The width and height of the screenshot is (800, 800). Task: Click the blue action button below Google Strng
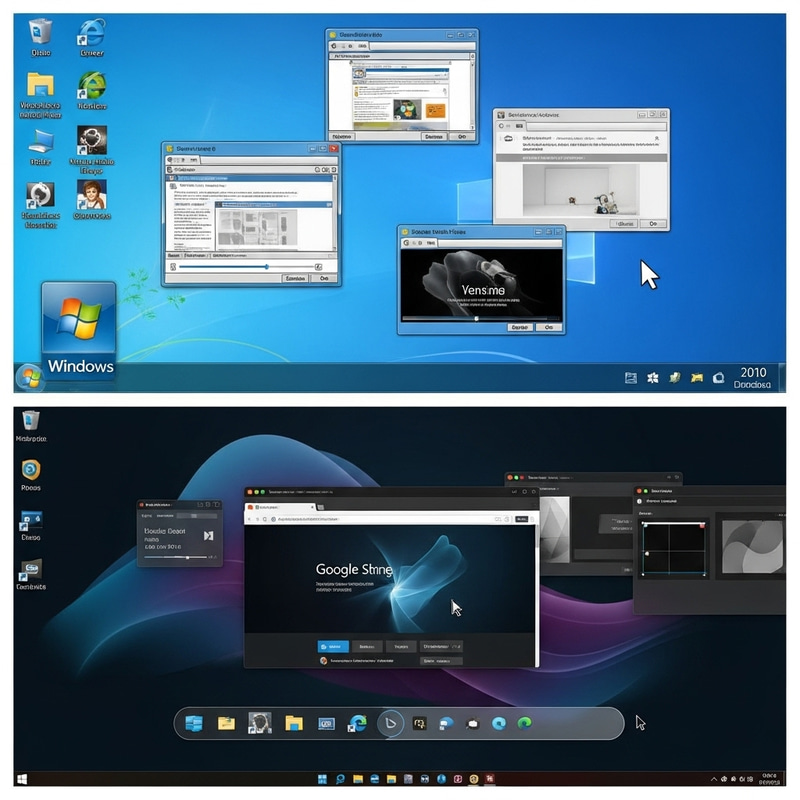332,644
